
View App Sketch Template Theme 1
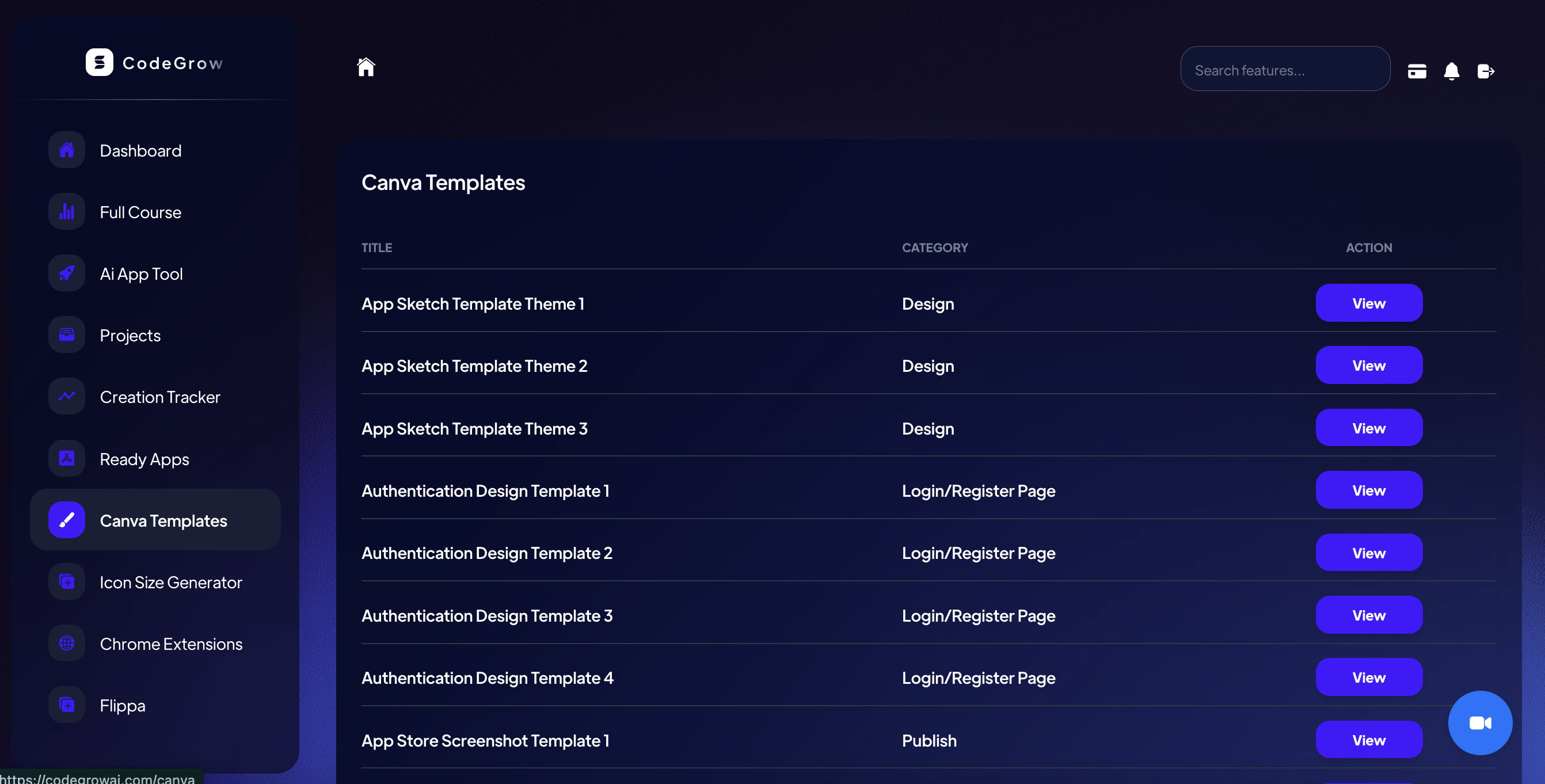click(x=1369, y=303)
